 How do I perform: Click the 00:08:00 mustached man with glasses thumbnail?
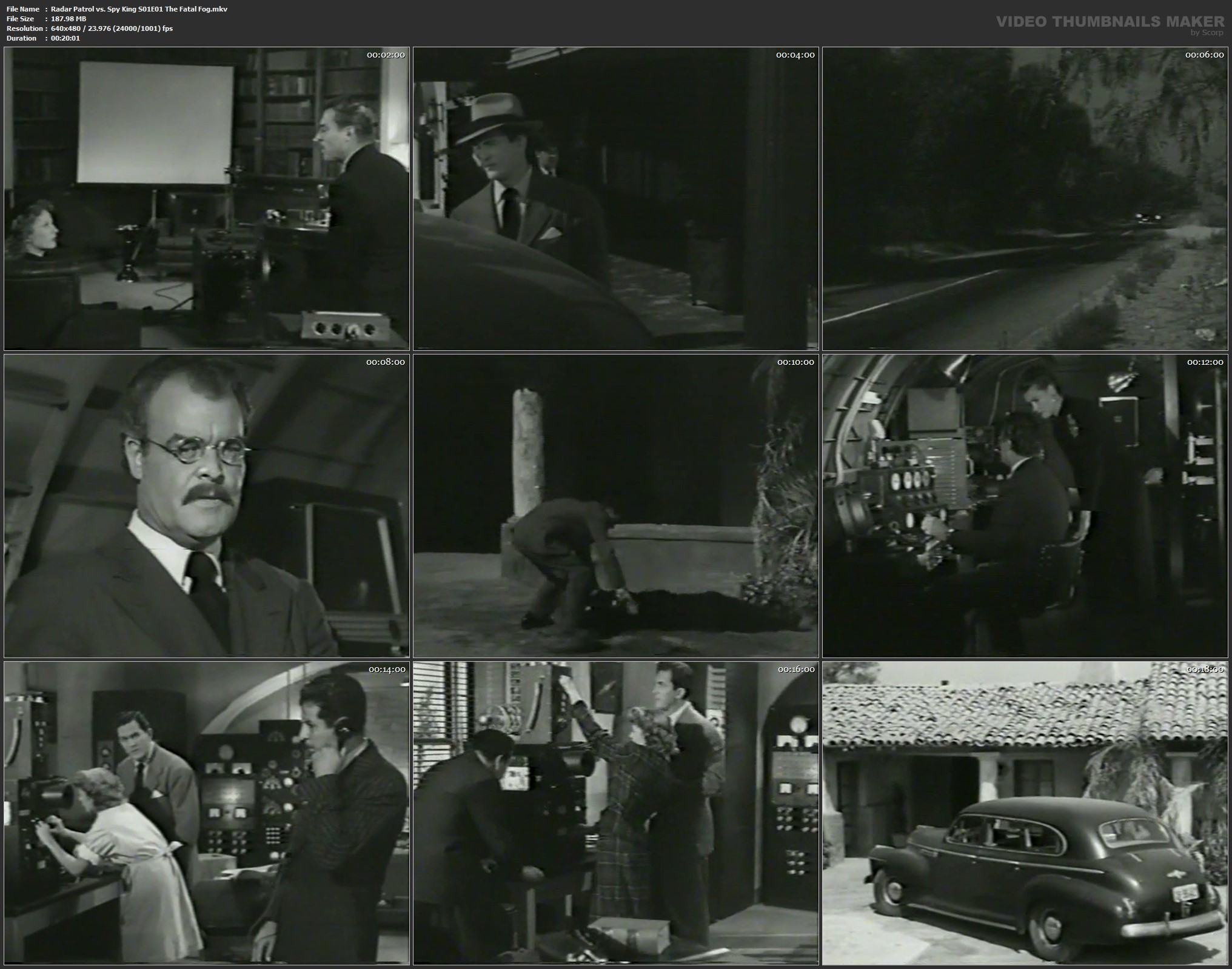coord(206,506)
